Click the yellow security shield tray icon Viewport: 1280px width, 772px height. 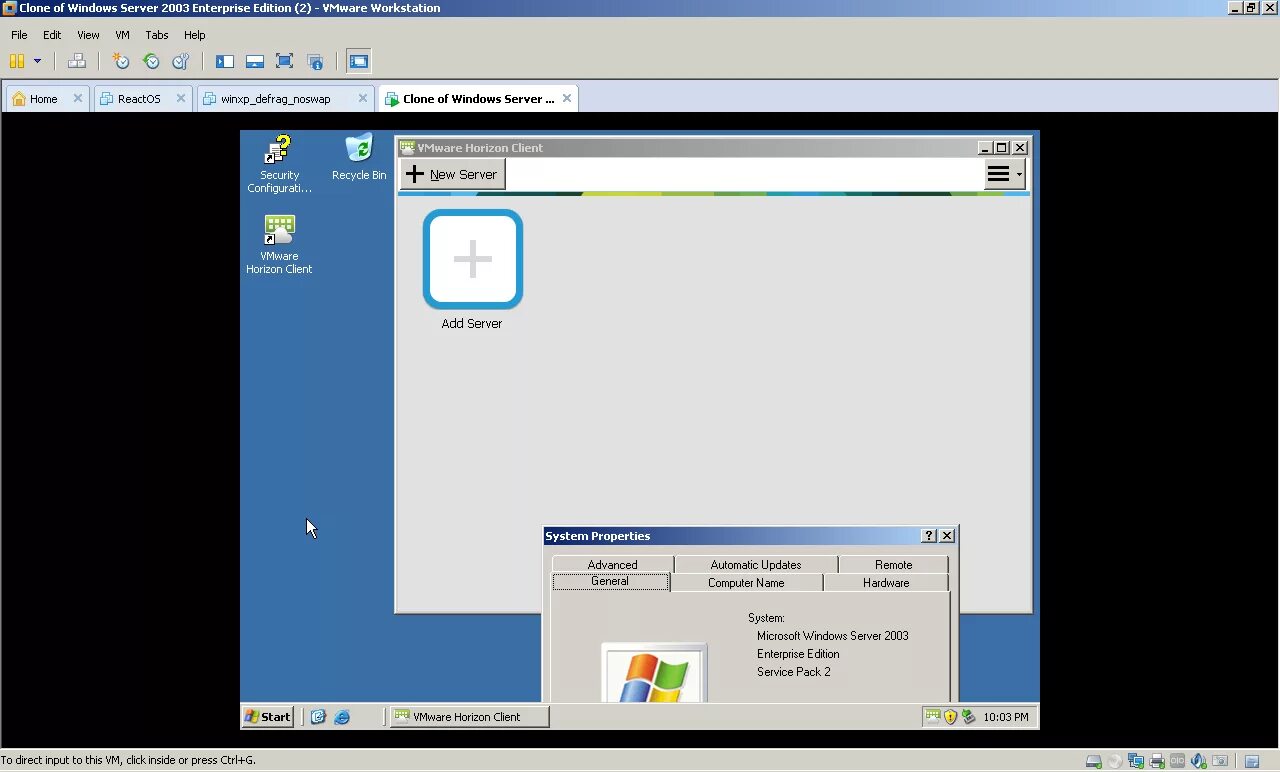[x=951, y=717]
